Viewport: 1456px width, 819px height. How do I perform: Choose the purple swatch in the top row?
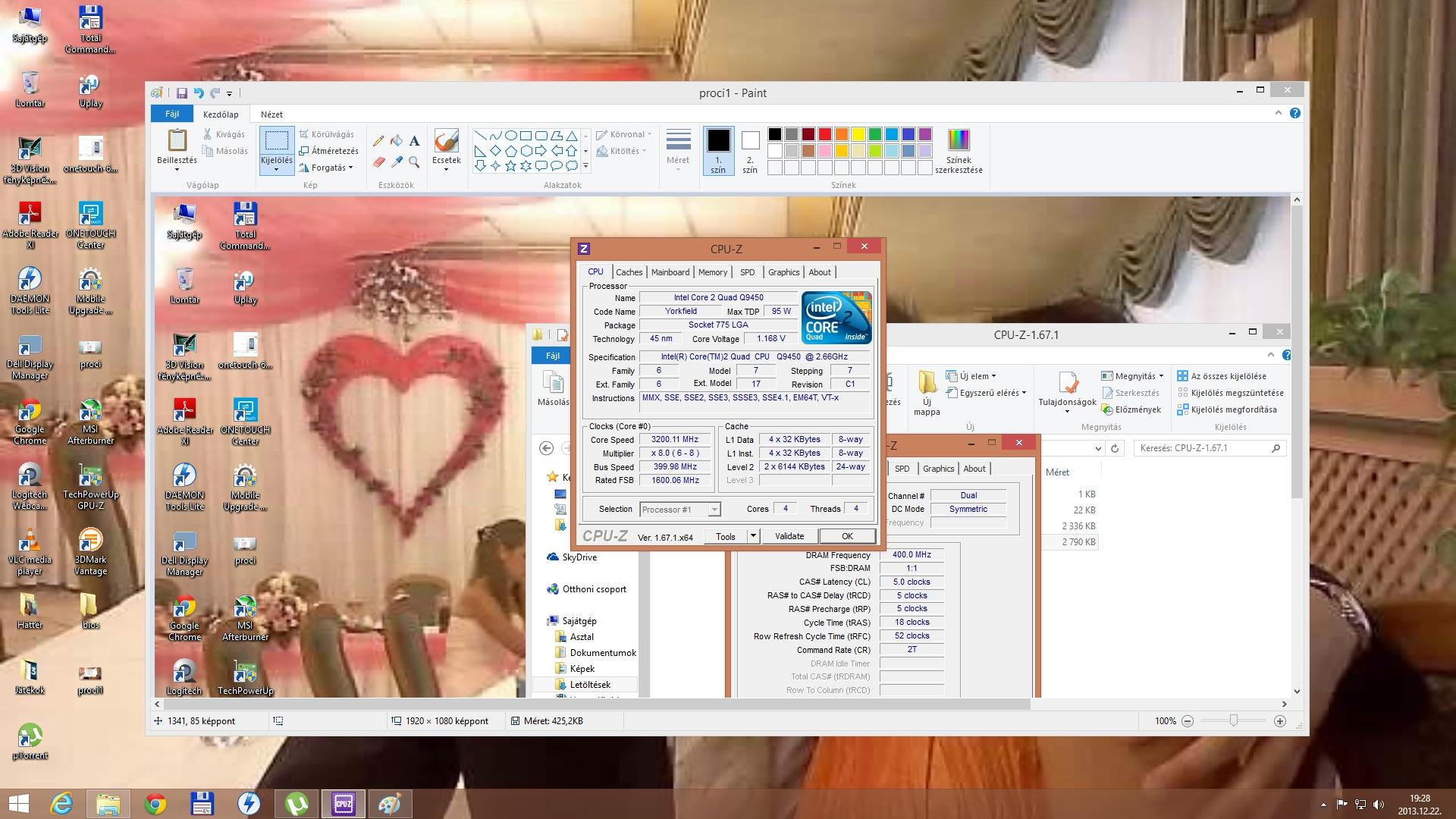point(925,134)
